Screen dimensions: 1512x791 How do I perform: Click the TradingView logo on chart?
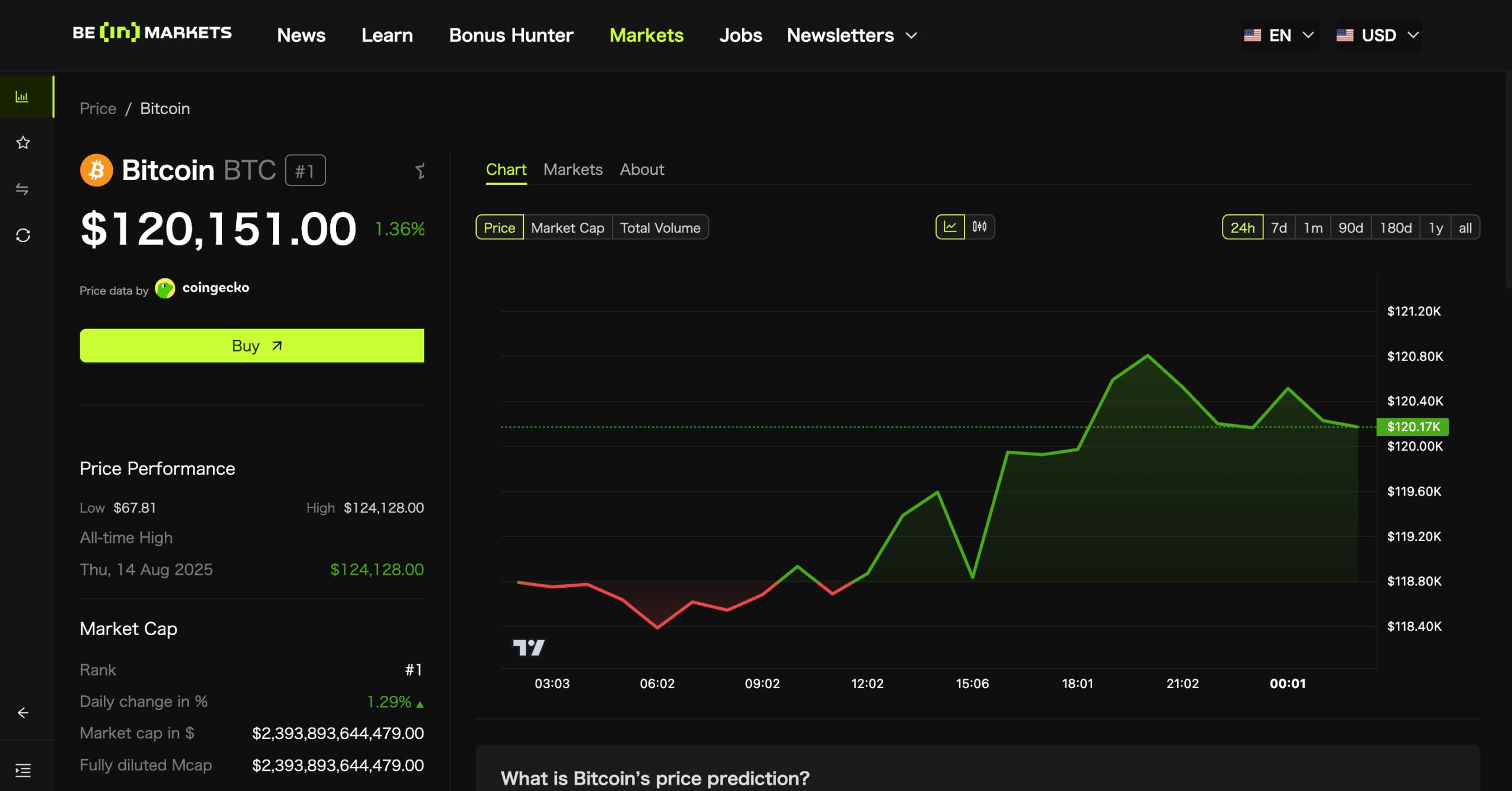click(529, 647)
